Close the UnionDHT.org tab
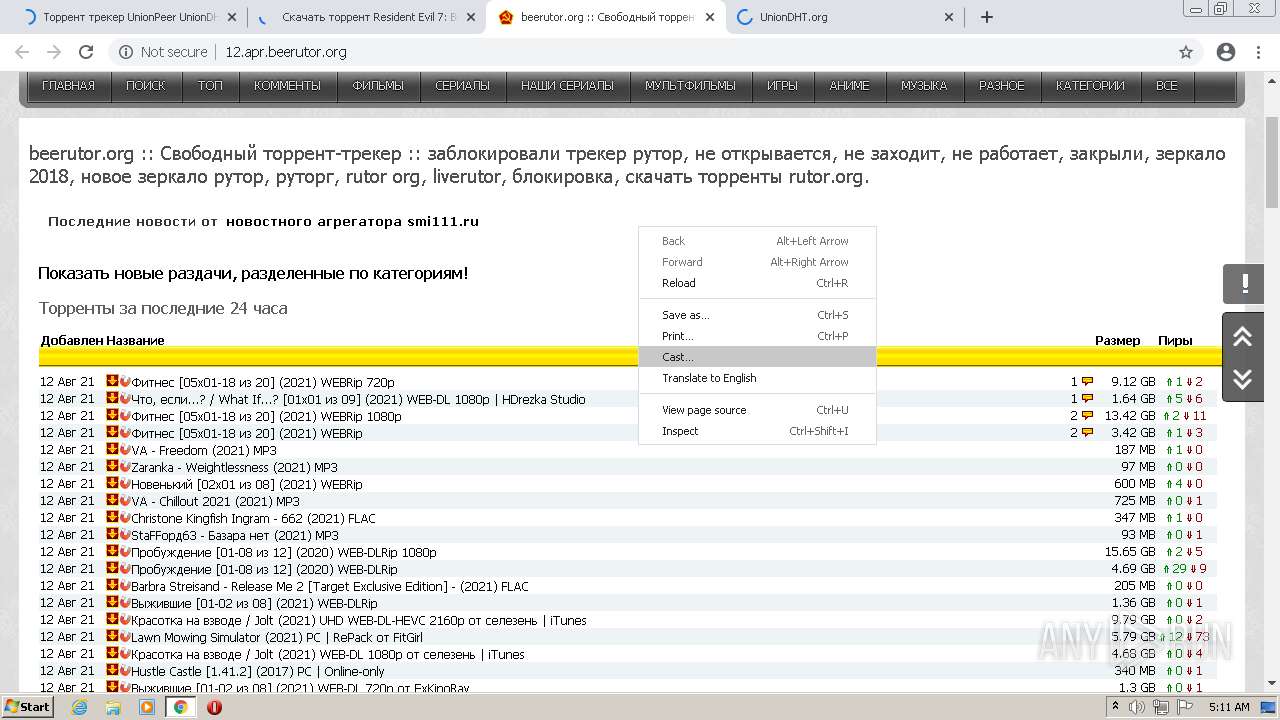This screenshot has height=720, width=1280. click(x=950, y=17)
